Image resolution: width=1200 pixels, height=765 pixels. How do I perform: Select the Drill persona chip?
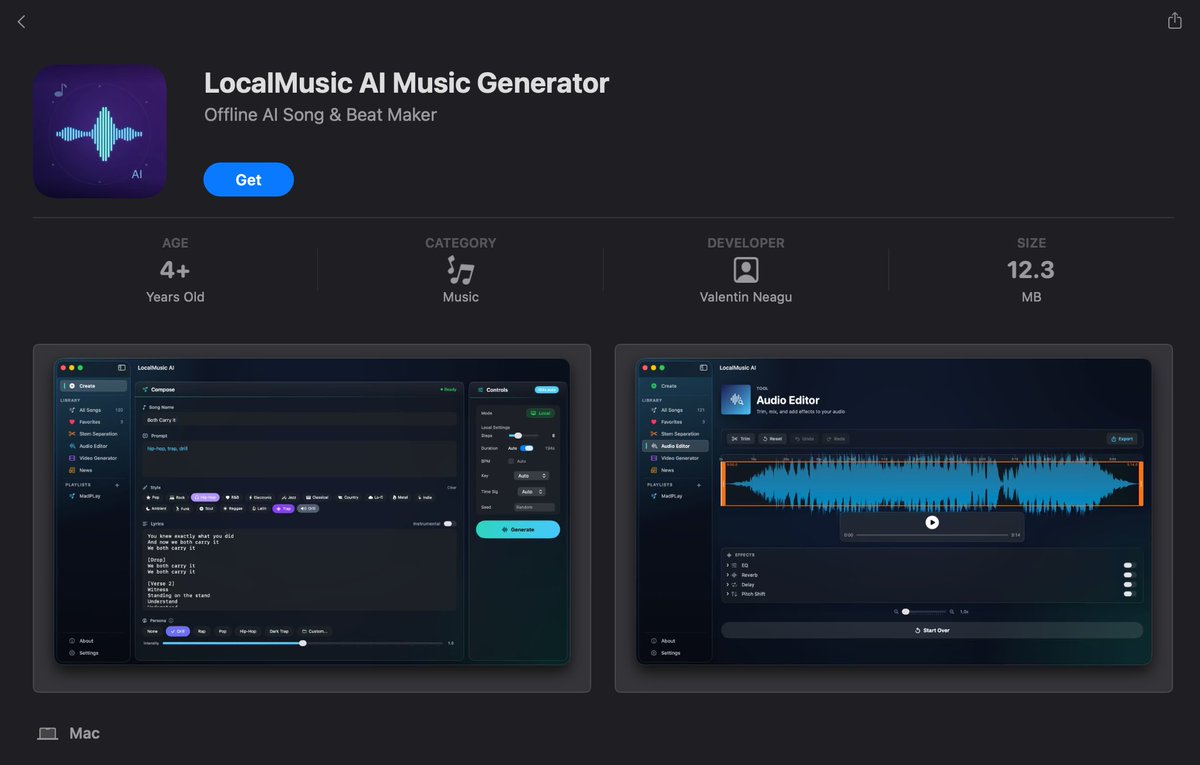(178, 631)
